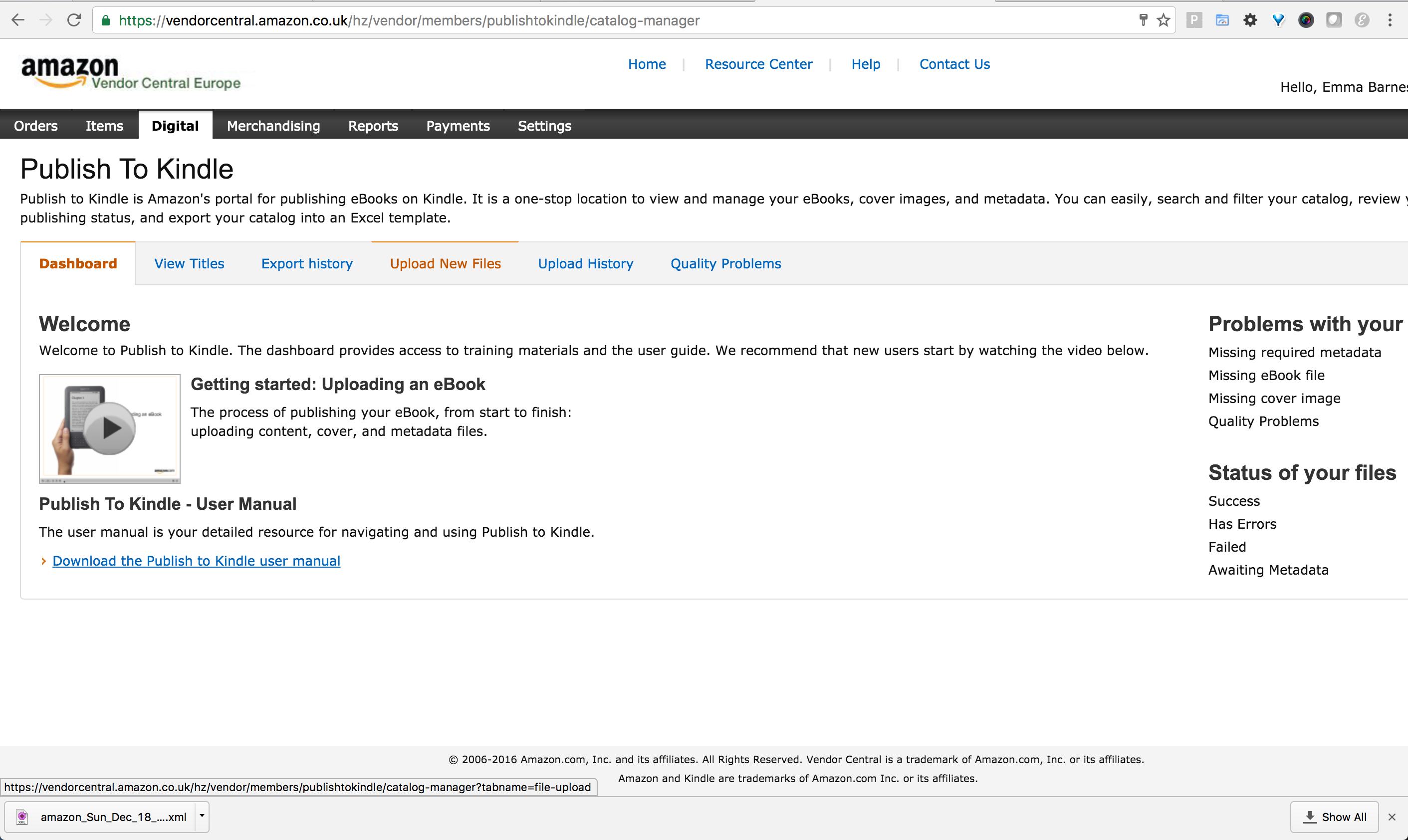Bookmark page with the star icon
Image resolution: width=1408 pixels, height=840 pixels.
(1164, 20)
